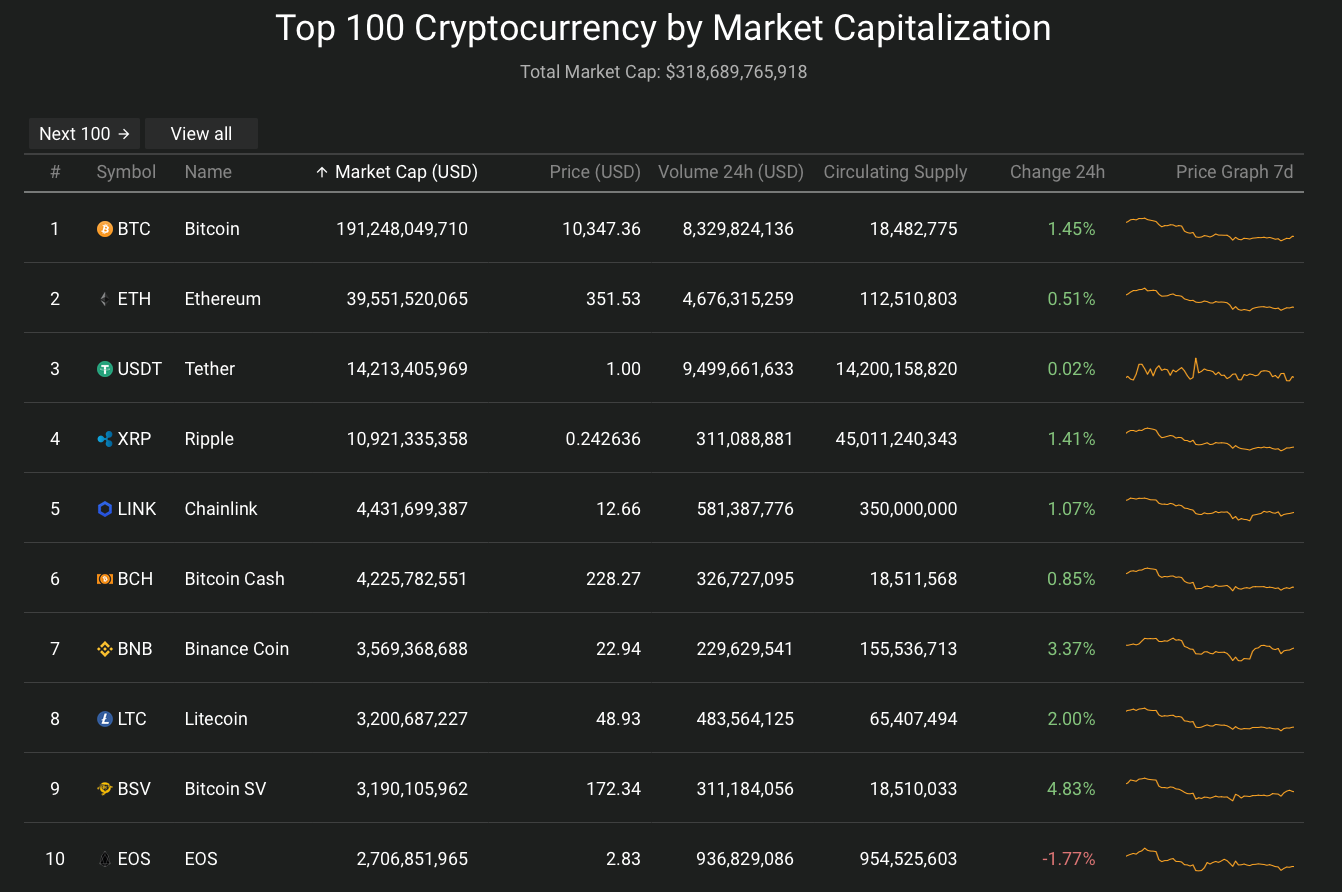Sort by Market Cap (USD) column
Image resolution: width=1342 pixels, height=892 pixels.
pyautogui.click(x=406, y=172)
